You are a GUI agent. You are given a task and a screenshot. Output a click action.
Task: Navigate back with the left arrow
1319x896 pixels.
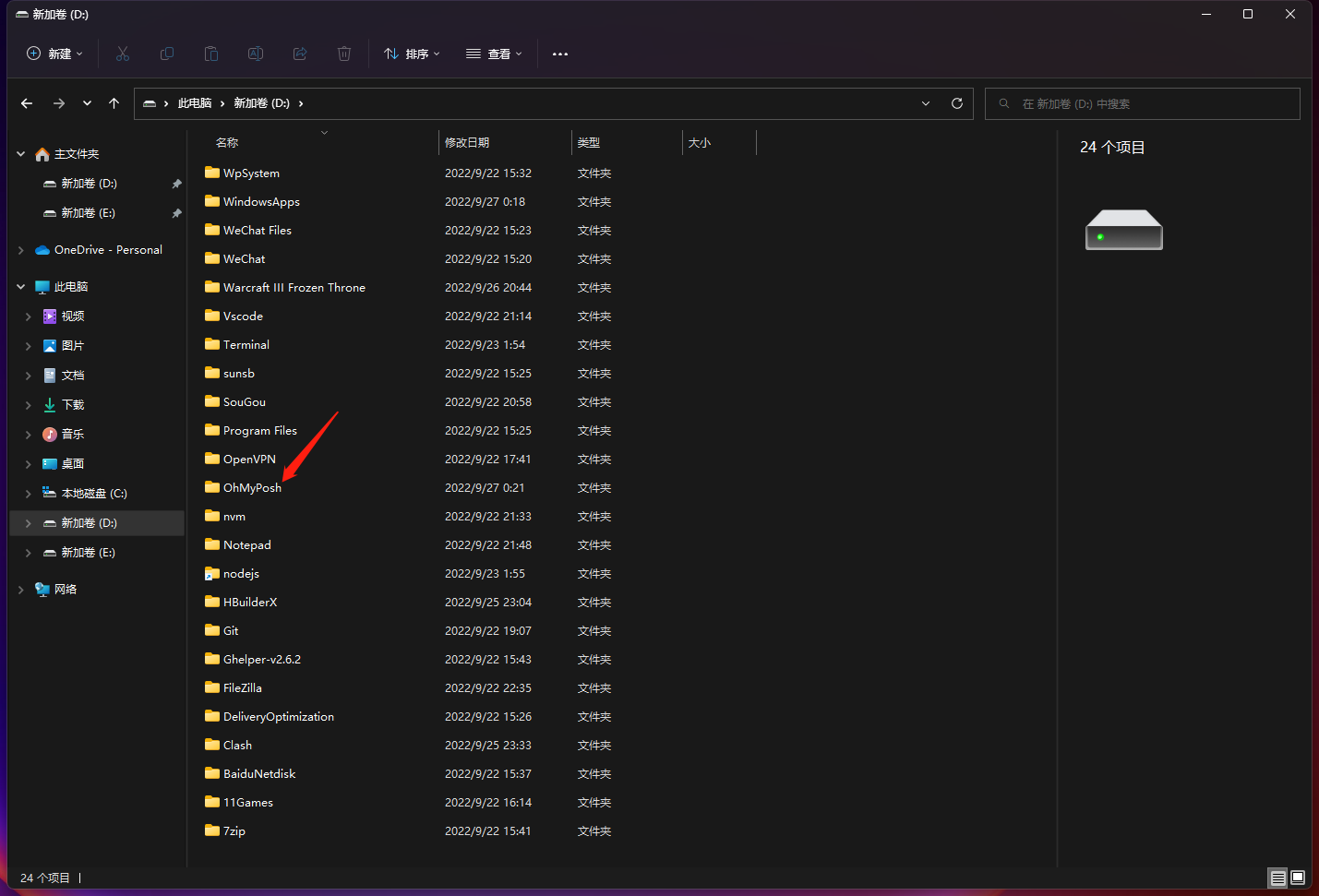tap(27, 103)
